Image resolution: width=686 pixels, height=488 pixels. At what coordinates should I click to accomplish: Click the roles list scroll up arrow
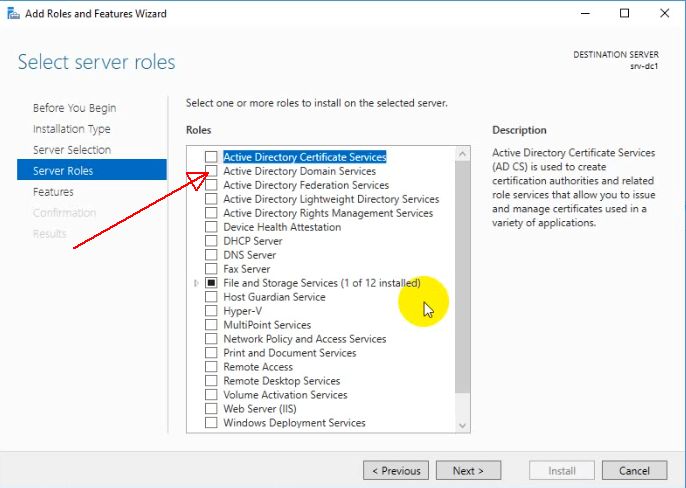coord(462,154)
